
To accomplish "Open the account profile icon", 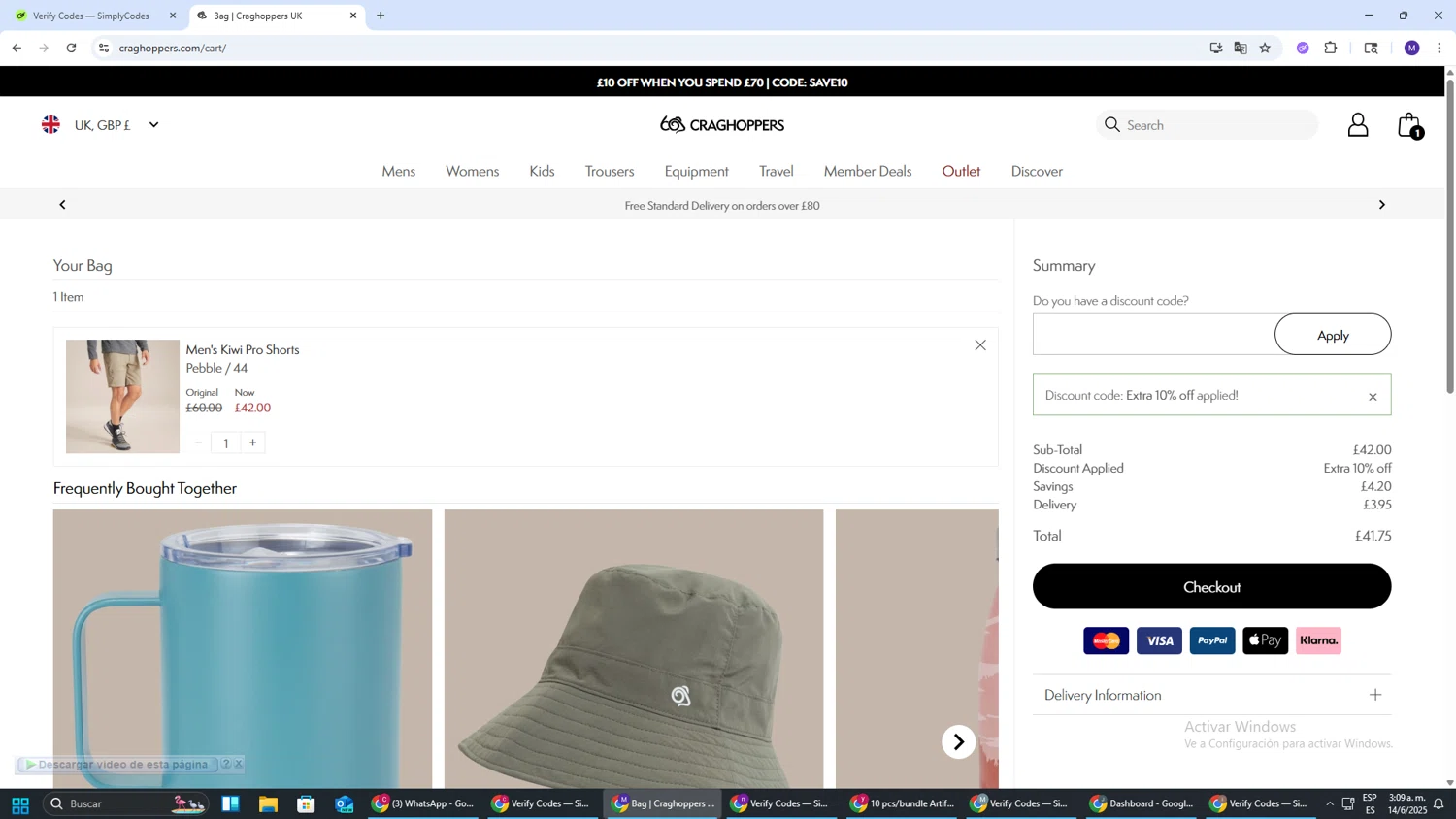I will (1358, 125).
